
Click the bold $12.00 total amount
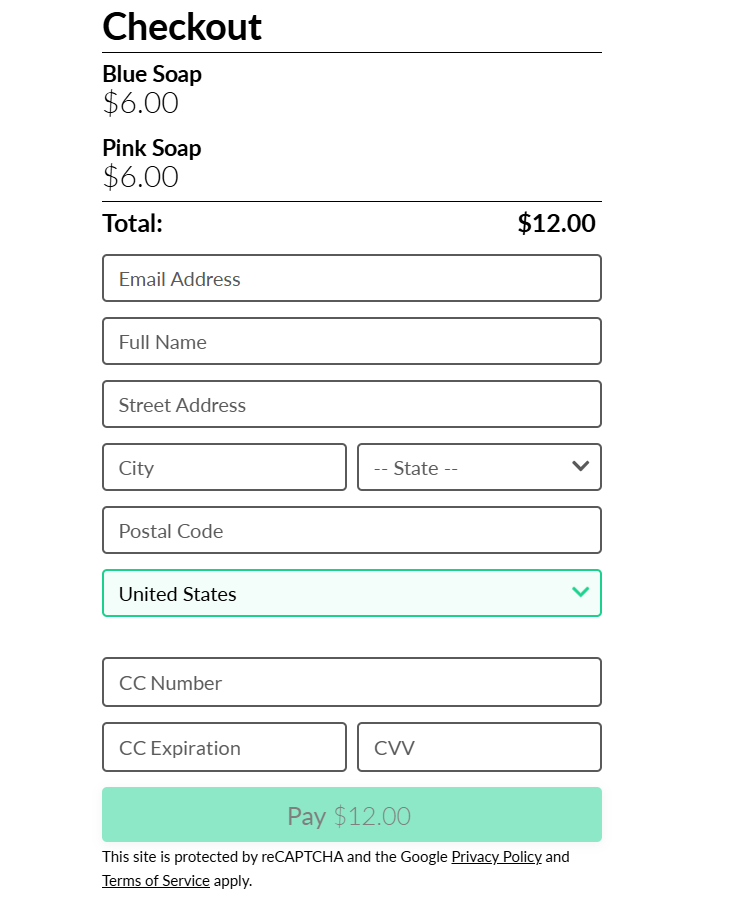556,223
